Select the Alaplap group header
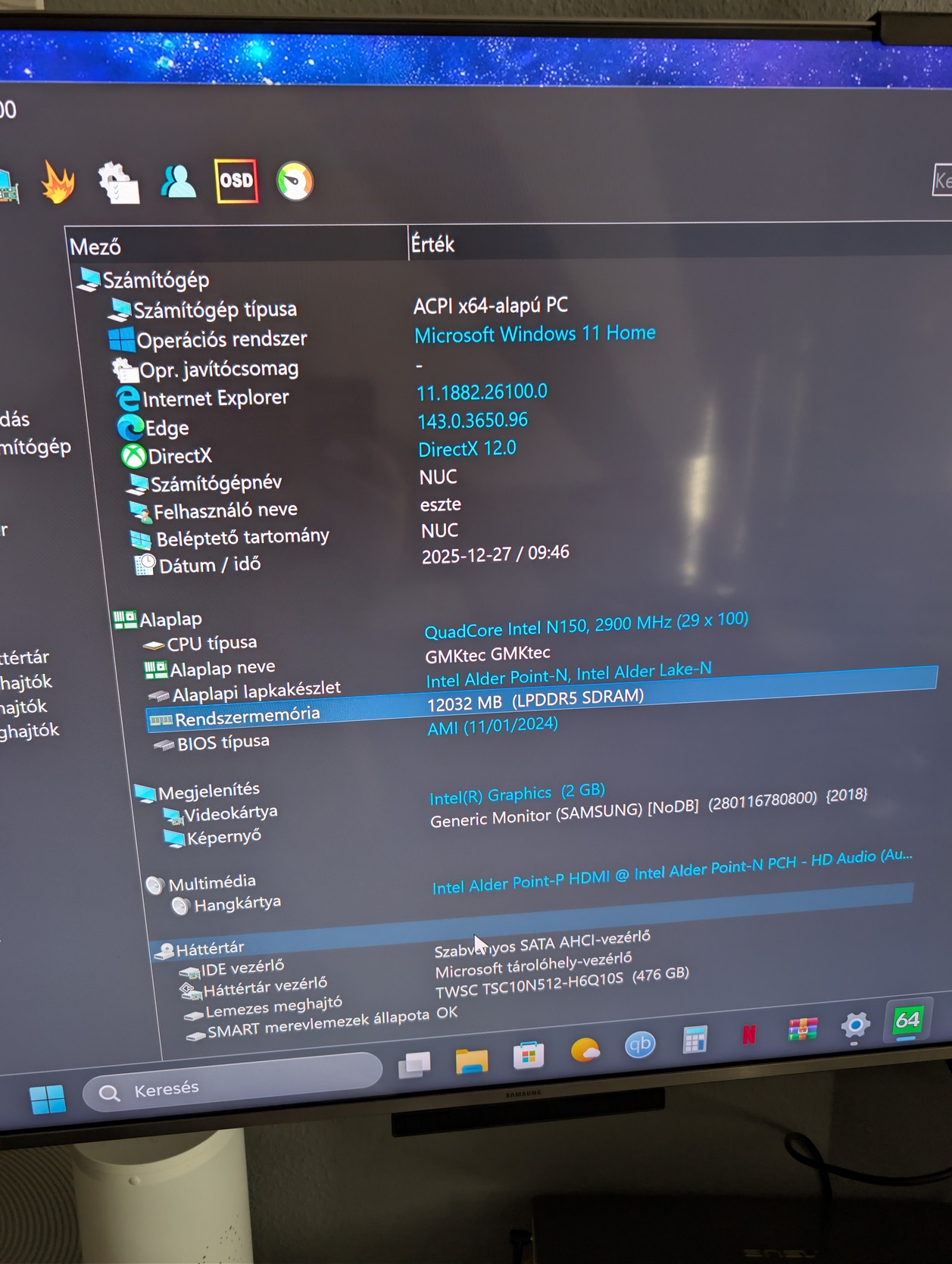This screenshot has width=952, height=1264. [x=158, y=620]
